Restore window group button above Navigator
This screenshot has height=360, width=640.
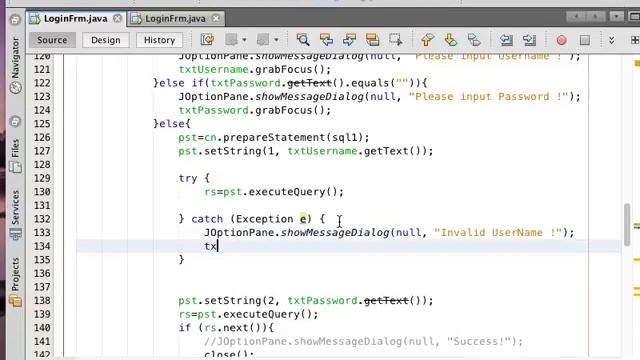point(15,19)
